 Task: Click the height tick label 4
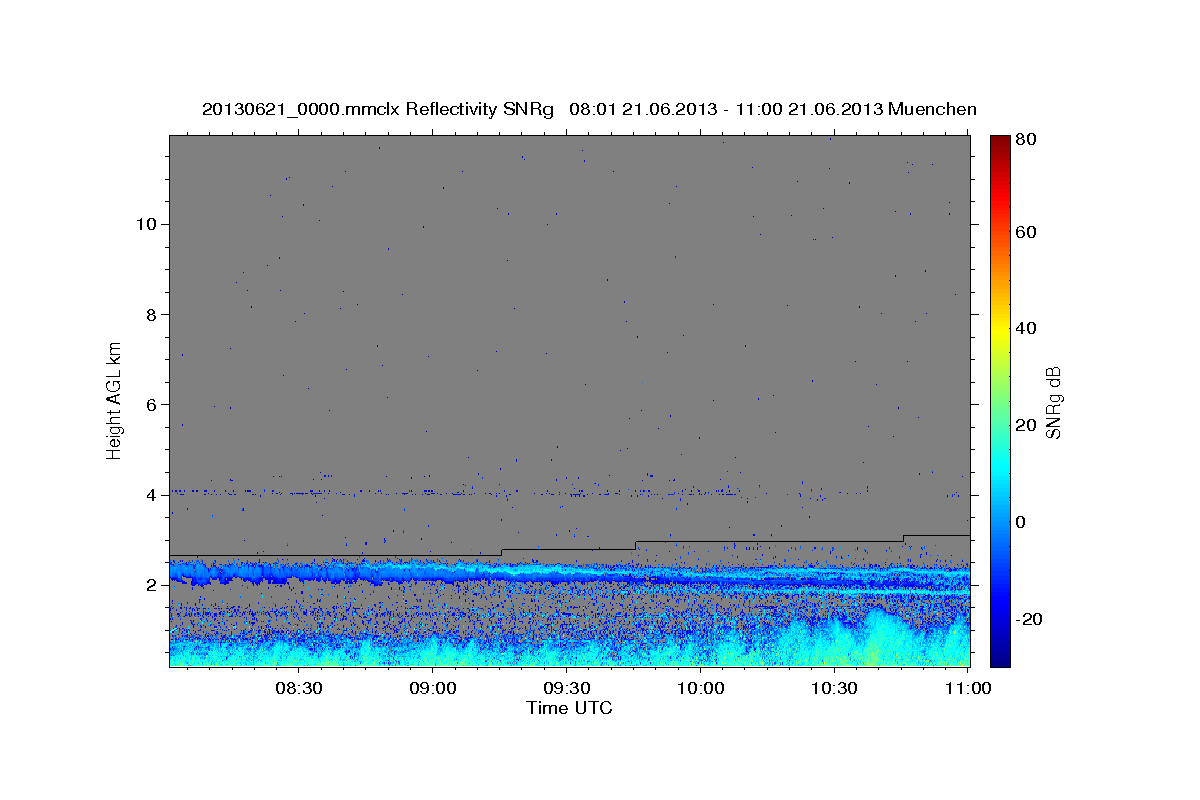tap(152, 495)
